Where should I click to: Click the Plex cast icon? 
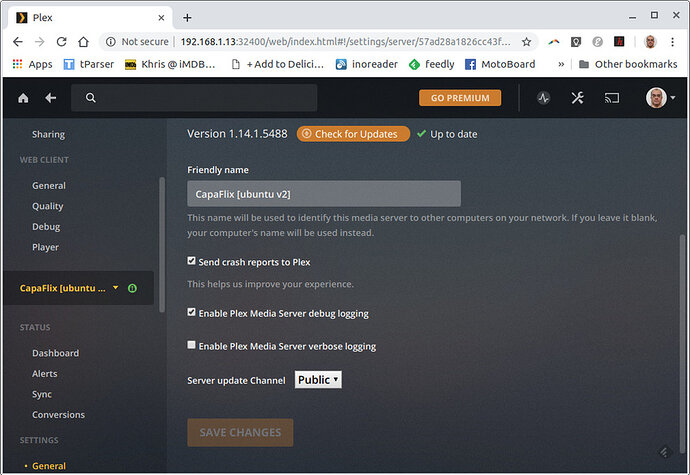pos(612,98)
